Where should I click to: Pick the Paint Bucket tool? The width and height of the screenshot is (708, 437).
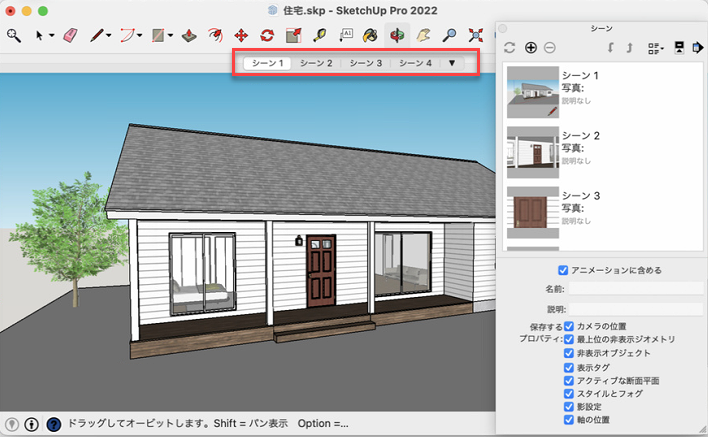click(x=371, y=35)
